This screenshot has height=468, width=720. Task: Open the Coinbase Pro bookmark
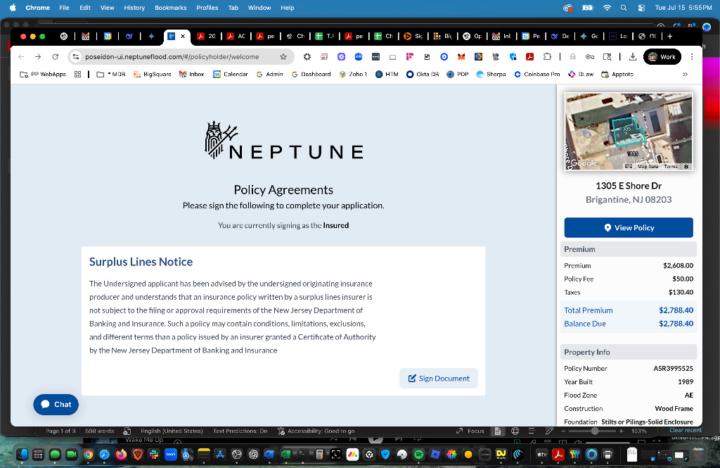tap(537, 74)
